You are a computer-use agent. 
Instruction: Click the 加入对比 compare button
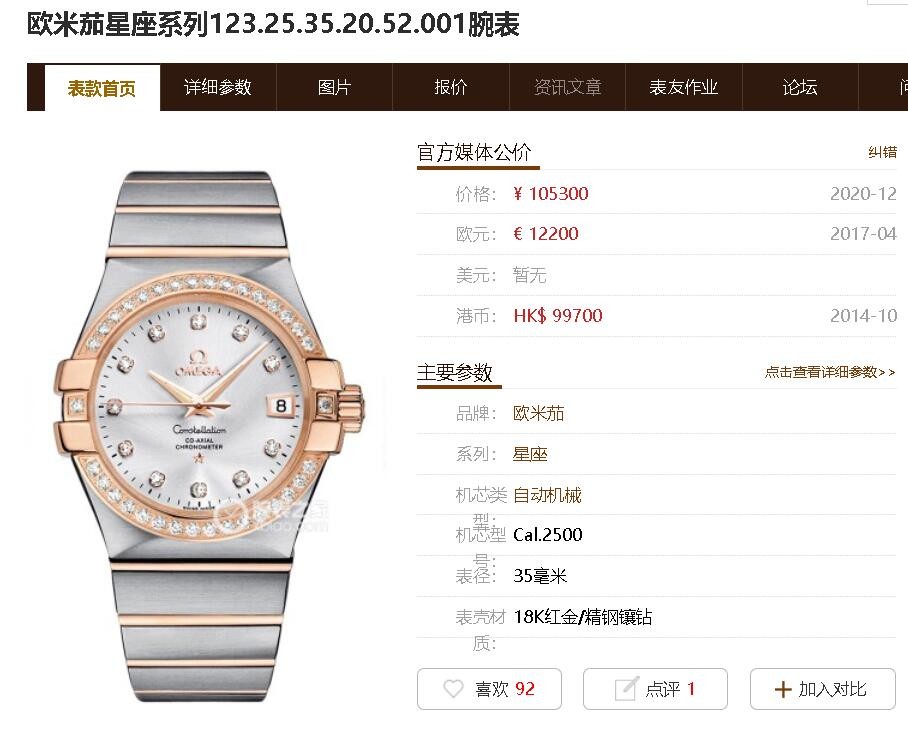click(823, 689)
